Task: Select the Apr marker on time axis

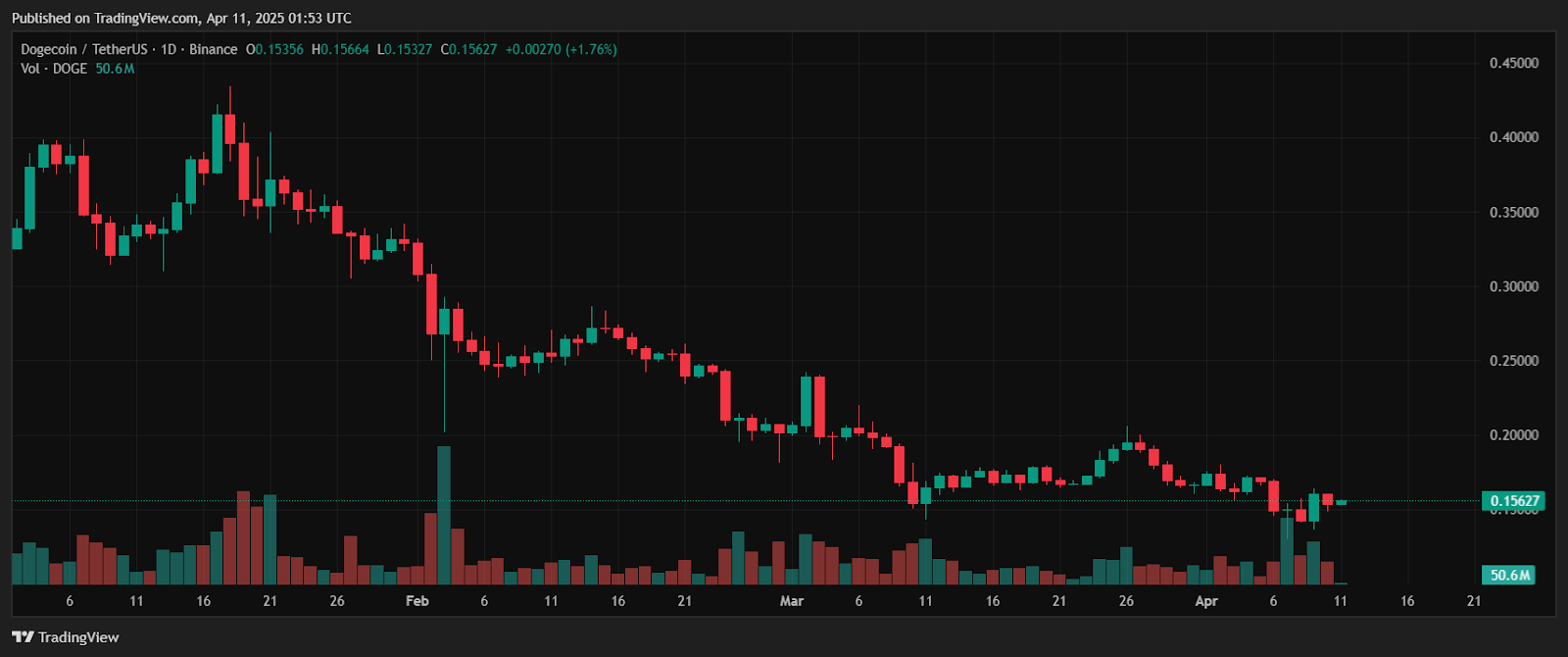Action: 1206,601
